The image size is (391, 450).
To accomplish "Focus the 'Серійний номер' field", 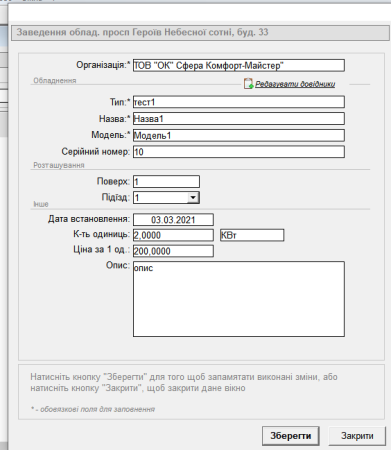I will click(x=239, y=152).
